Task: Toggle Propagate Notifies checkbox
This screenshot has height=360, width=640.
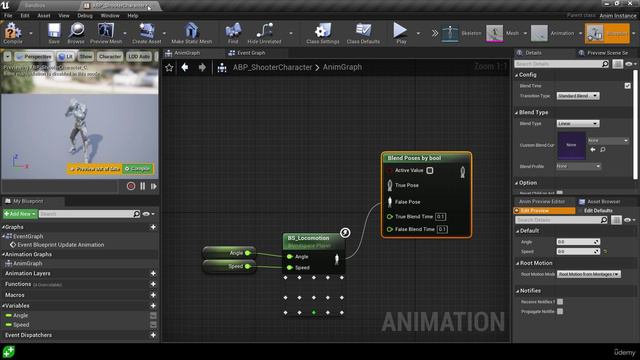Action: (x=560, y=311)
